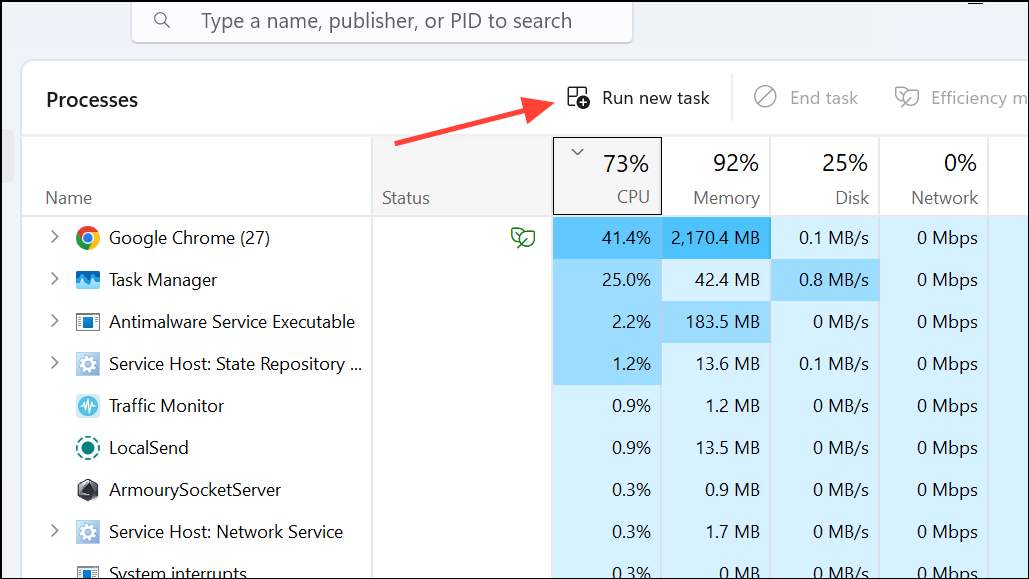The width and height of the screenshot is (1029, 579).
Task: Click Antimalware's 2.2% CPU cell
Action: tap(607, 322)
